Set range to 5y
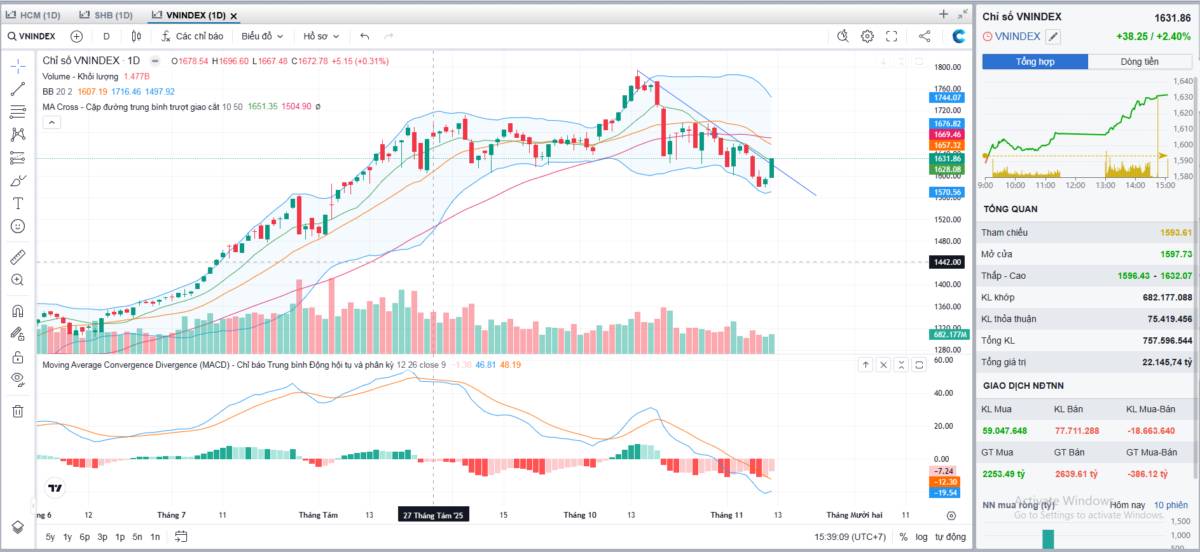This screenshot has height=552, width=1200. (50, 537)
